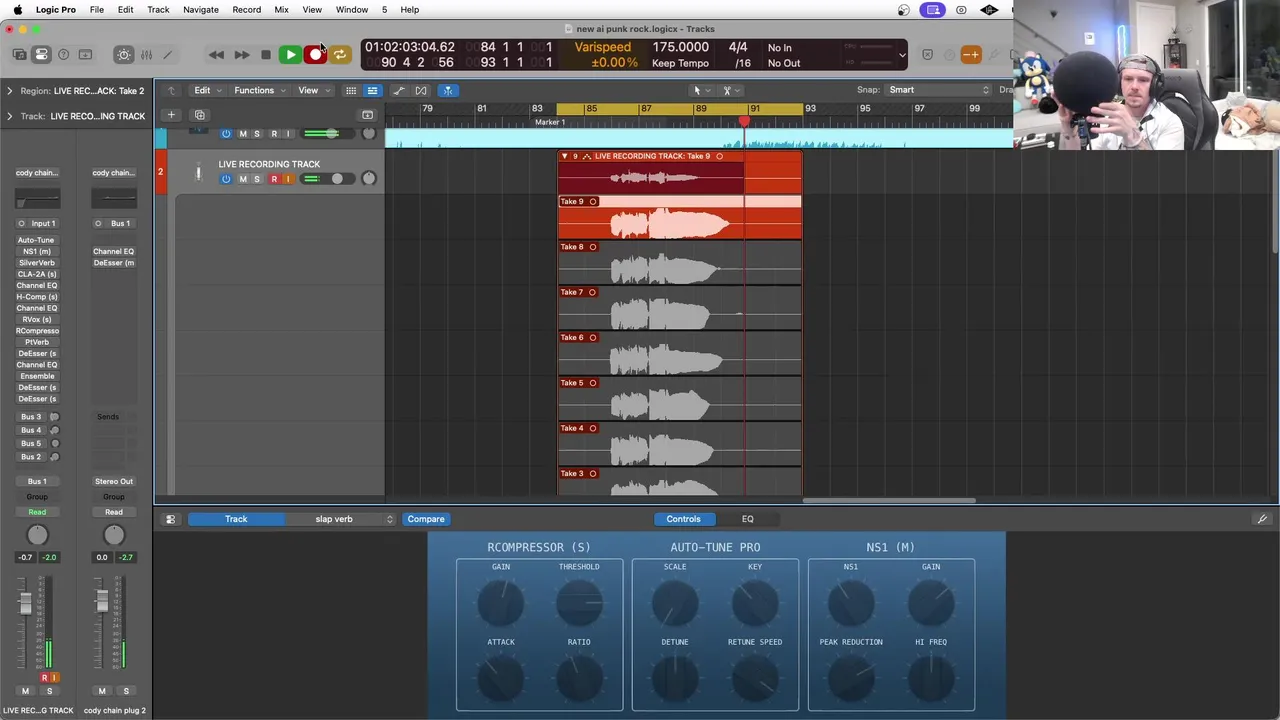Open the Editors pencil icon in toolbar
The width and height of the screenshot is (1280, 720).
click(x=167, y=55)
